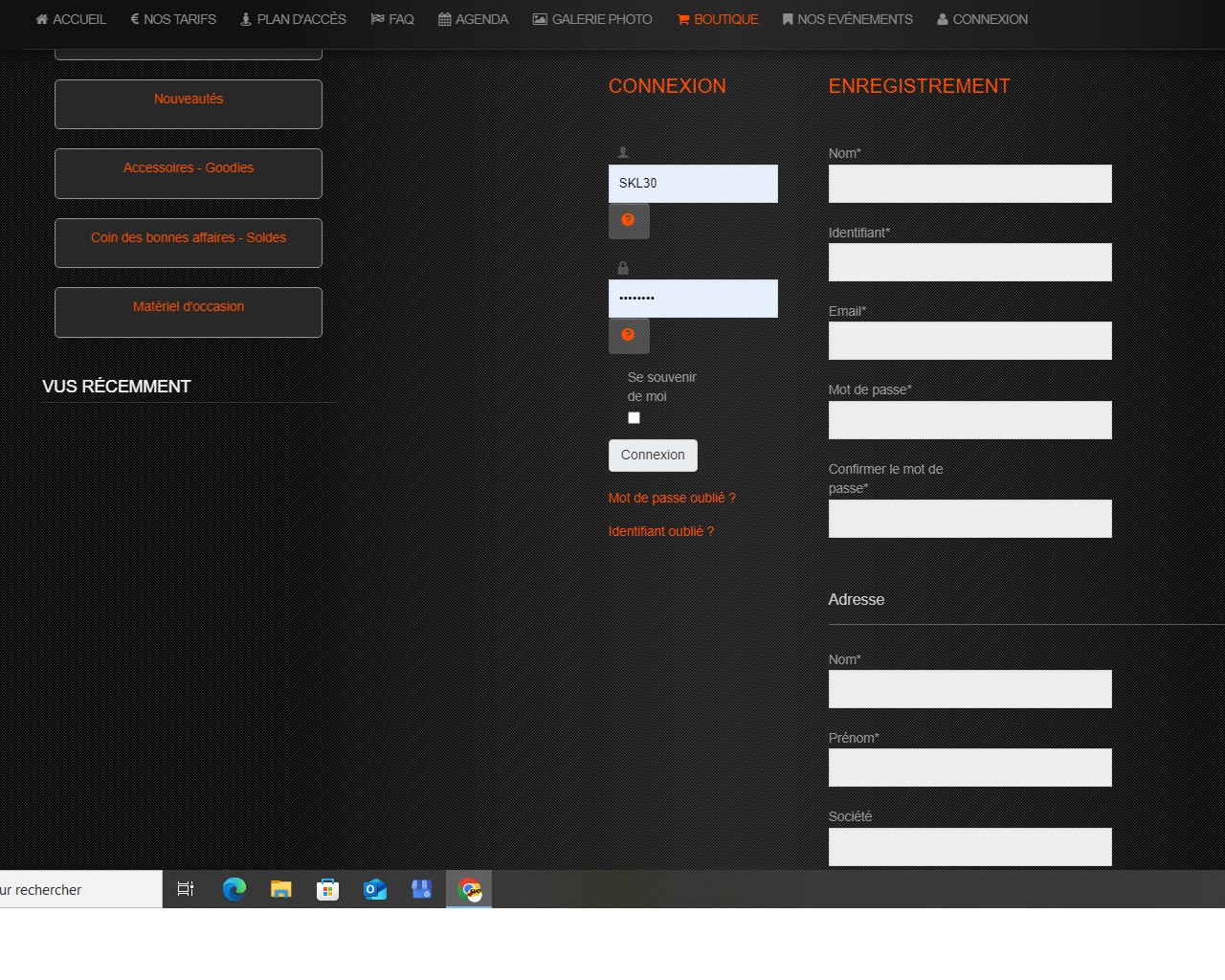1225x980 pixels.
Task: Click the street view icon beside Plan d'accès
Action: point(246,19)
